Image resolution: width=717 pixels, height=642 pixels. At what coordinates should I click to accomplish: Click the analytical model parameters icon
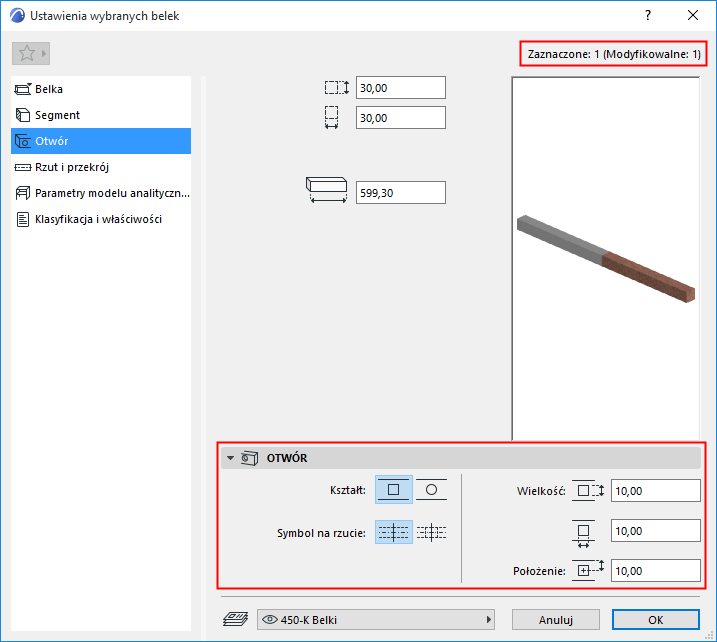tap(23, 193)
